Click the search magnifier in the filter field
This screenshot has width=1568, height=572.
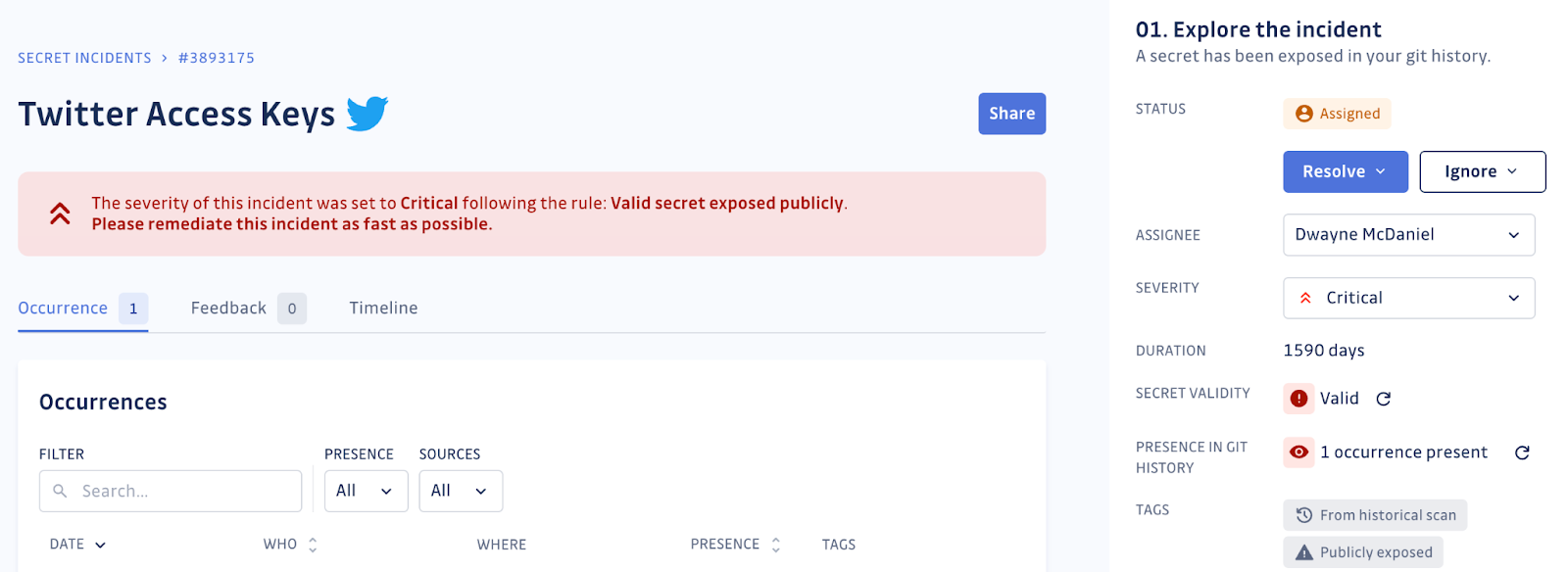pyautogui.click(x=60, y=491)
